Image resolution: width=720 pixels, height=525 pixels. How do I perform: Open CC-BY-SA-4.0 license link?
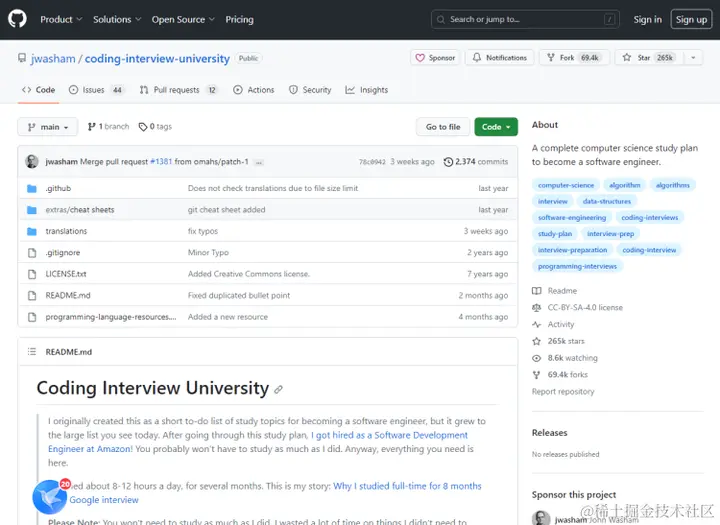tap(578, 308)
